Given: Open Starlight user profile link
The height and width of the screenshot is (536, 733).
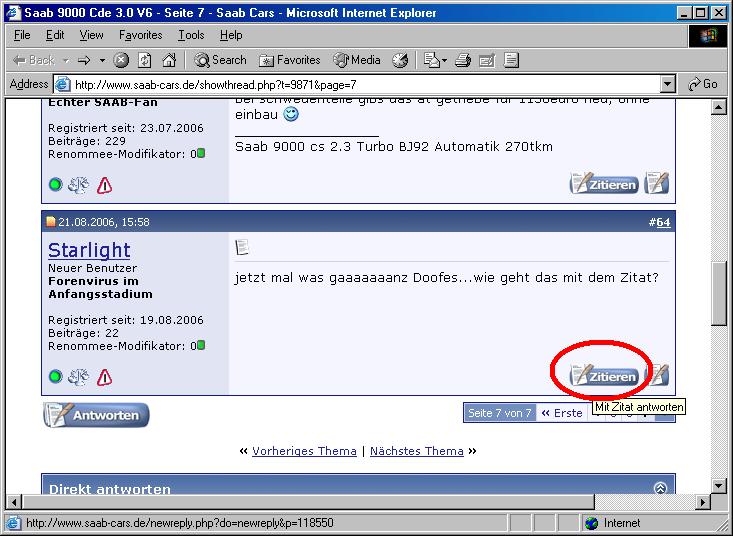Looking at the screenshot, I should pyautogui.click(x=89, y=250).
